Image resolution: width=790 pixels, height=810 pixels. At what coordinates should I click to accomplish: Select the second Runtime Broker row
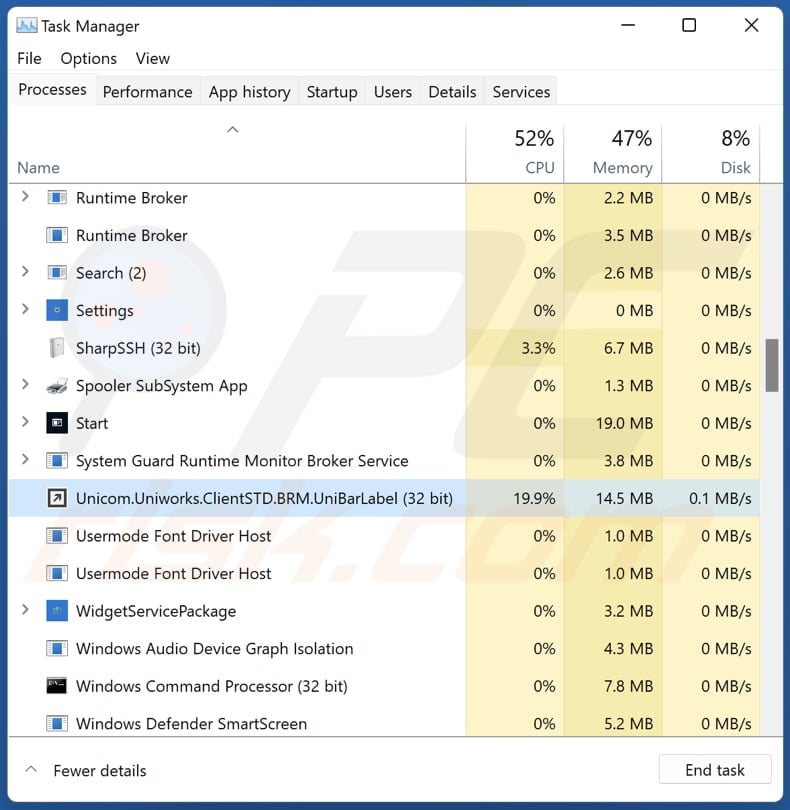(x=384, y=235)
